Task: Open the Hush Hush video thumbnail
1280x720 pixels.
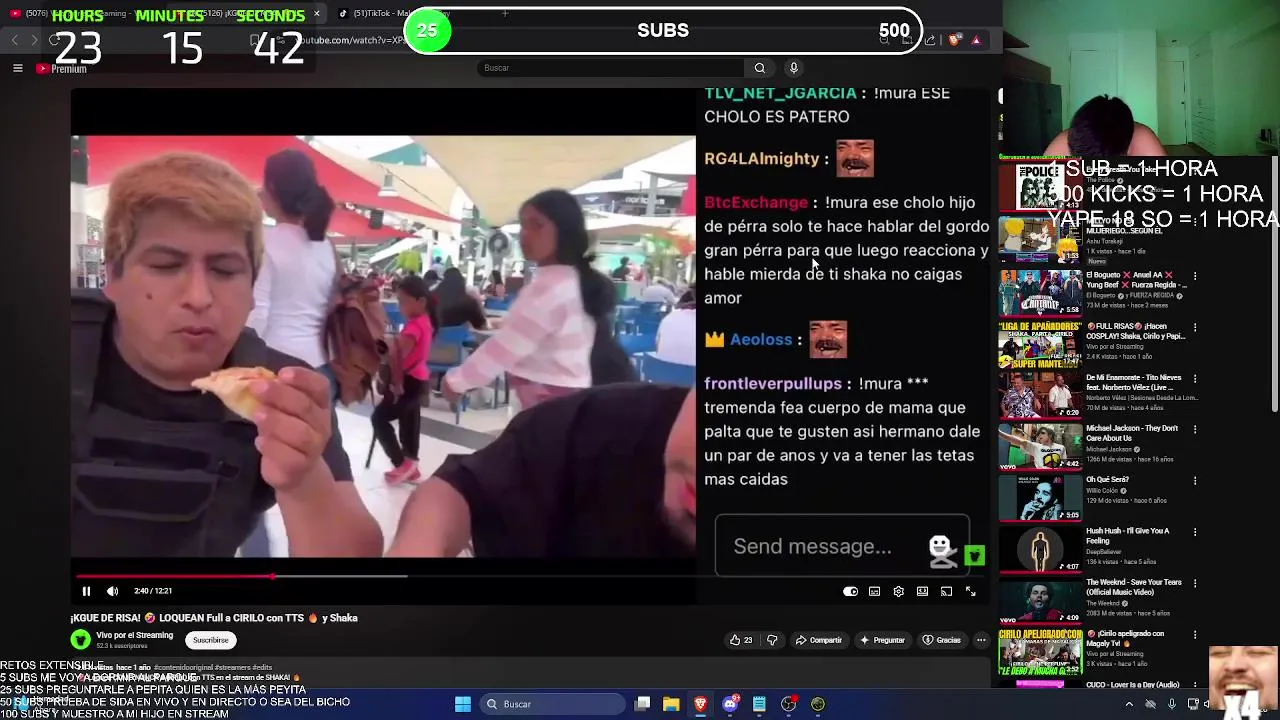Action: [x=1040, y=549]
